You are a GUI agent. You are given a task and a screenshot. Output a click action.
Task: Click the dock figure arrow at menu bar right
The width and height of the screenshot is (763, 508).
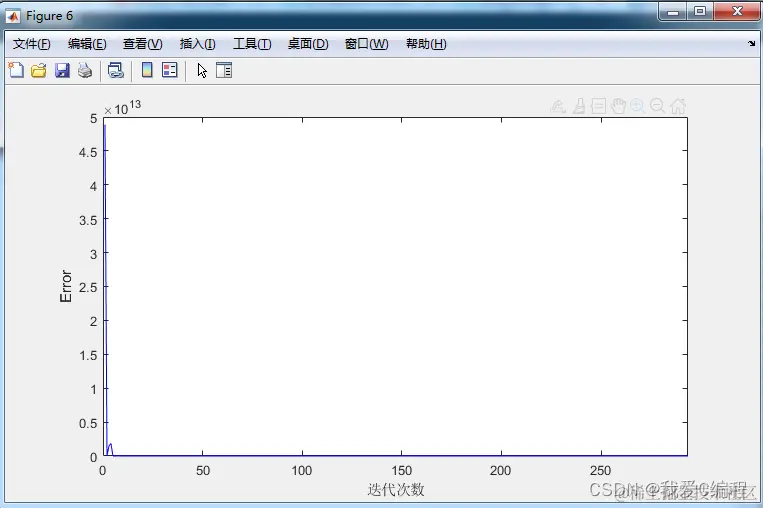tap(751, 44)
